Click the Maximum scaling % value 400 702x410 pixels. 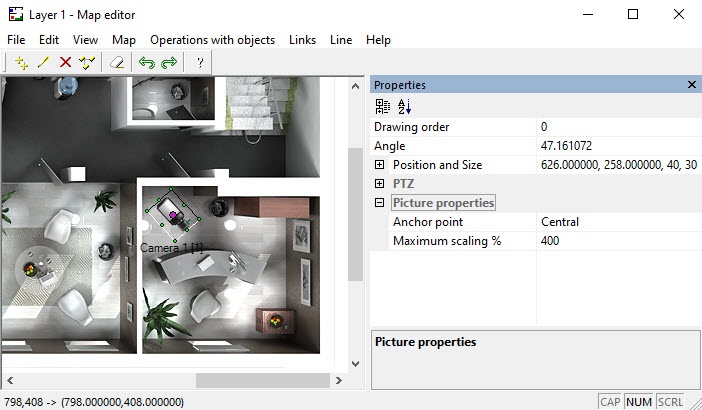click(x=619, y=241)
